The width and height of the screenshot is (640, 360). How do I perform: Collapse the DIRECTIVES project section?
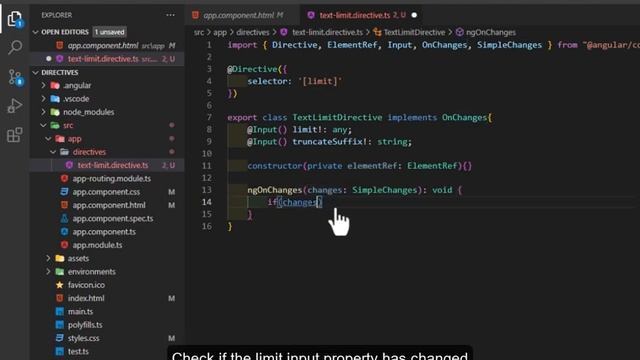click(36, 73)
